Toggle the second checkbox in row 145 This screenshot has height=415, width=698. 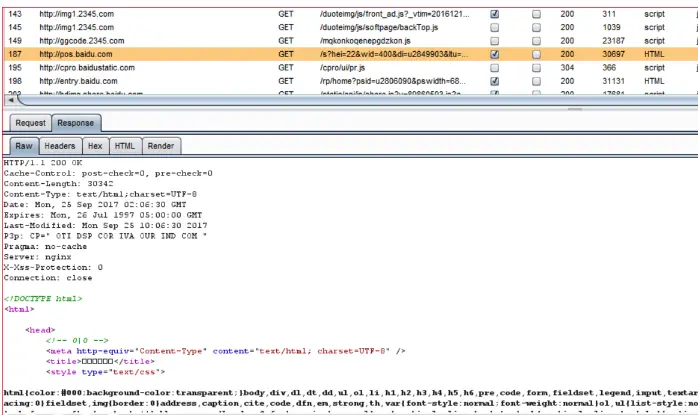(536, 28)
